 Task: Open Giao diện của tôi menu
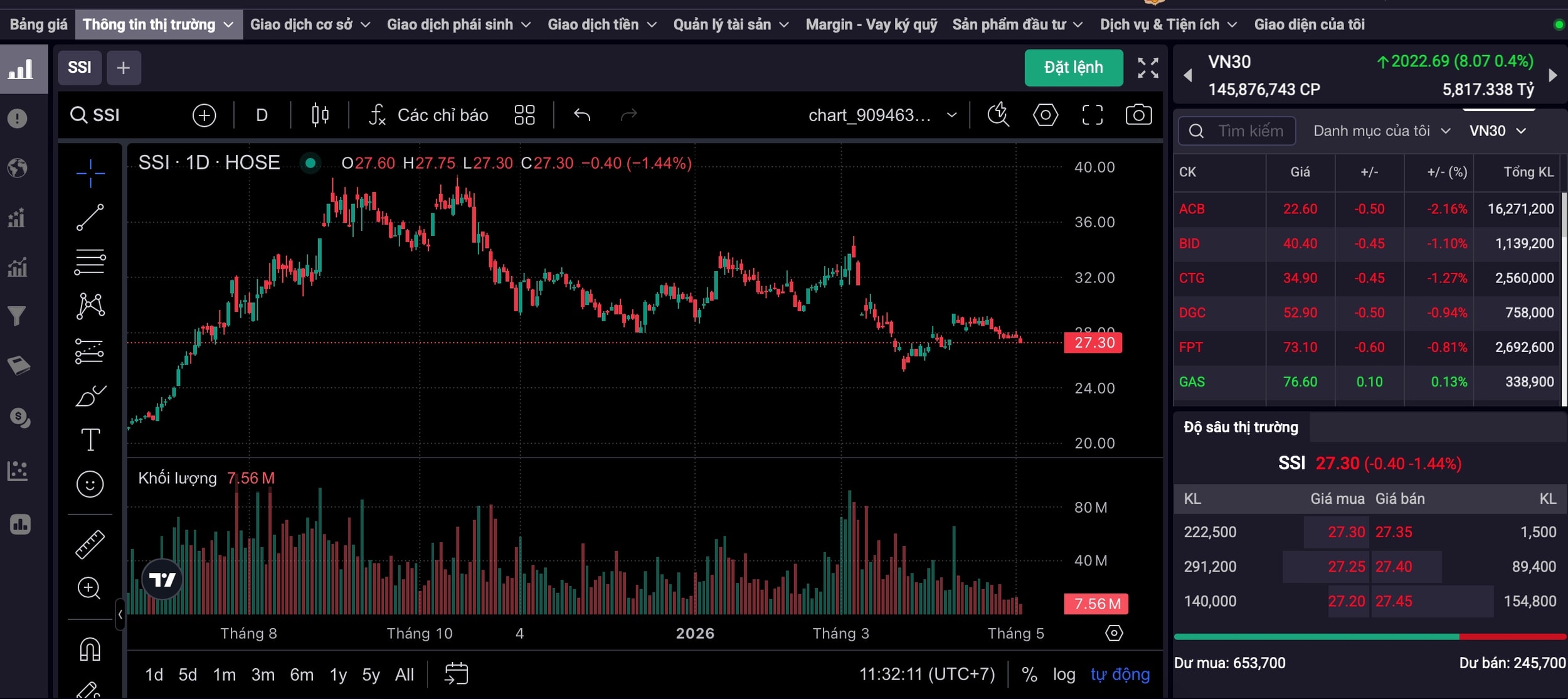(x=1310, y=24)
